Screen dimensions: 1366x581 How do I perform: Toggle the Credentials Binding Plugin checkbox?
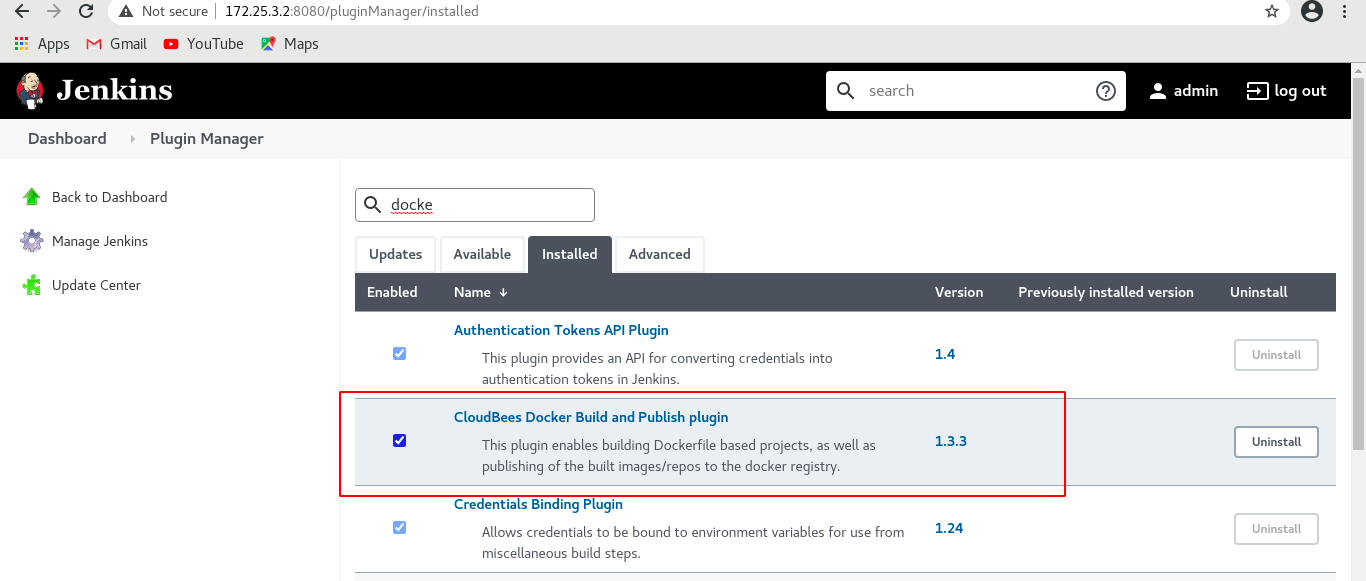400,528
